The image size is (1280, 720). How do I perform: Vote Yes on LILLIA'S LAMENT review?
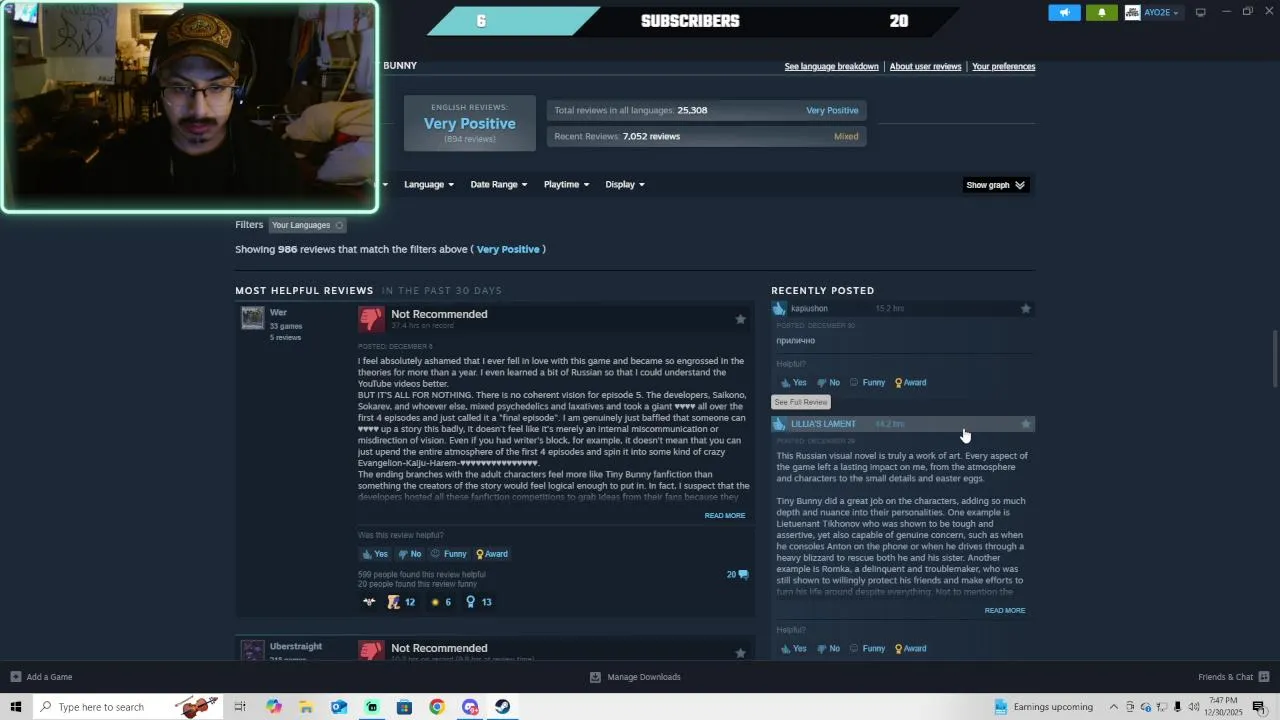(794, 649)
